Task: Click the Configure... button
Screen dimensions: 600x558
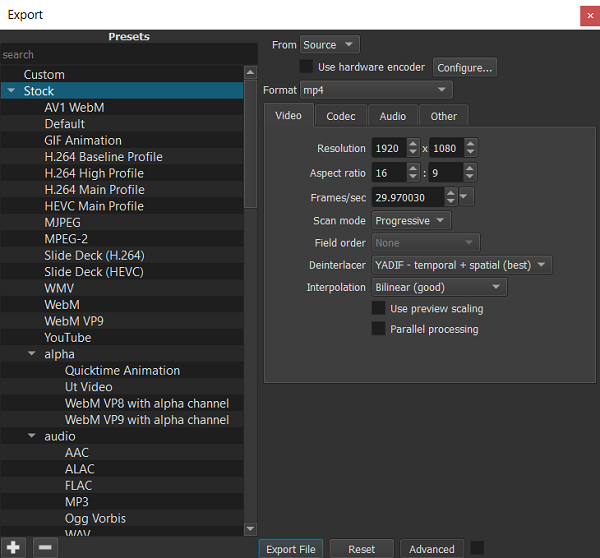Action: (464, 67)
